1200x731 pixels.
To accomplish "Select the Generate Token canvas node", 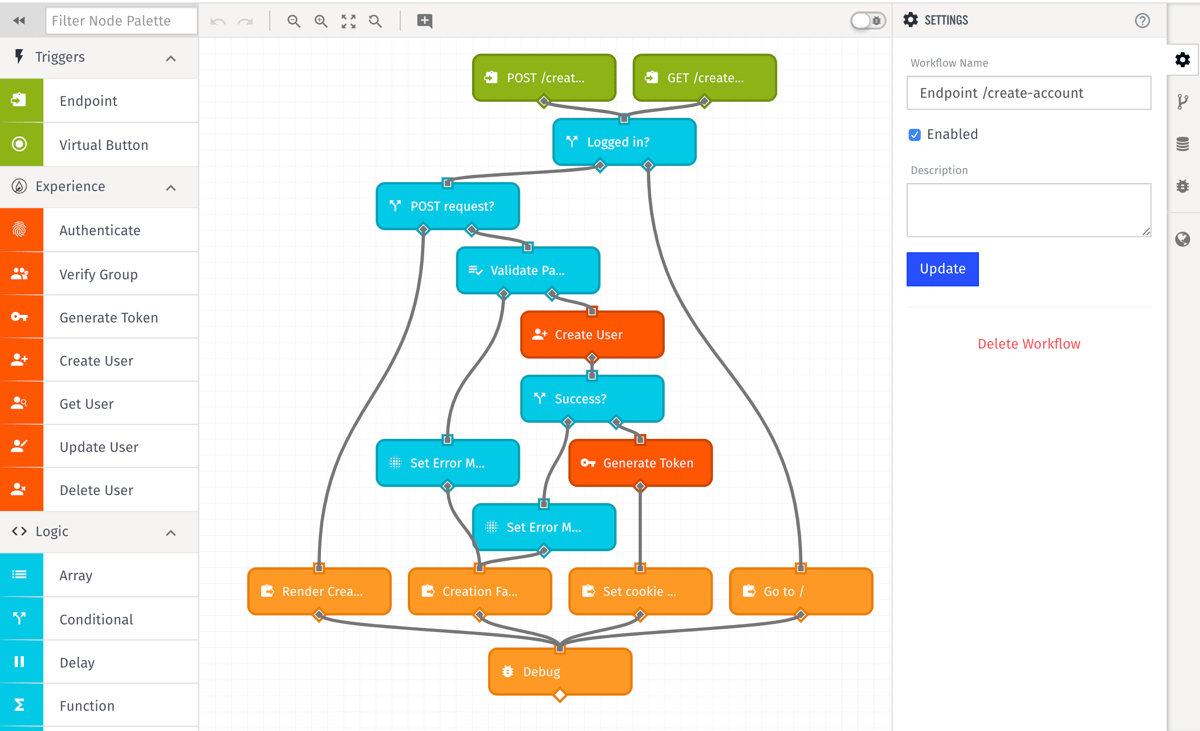I will click(641, 463).
